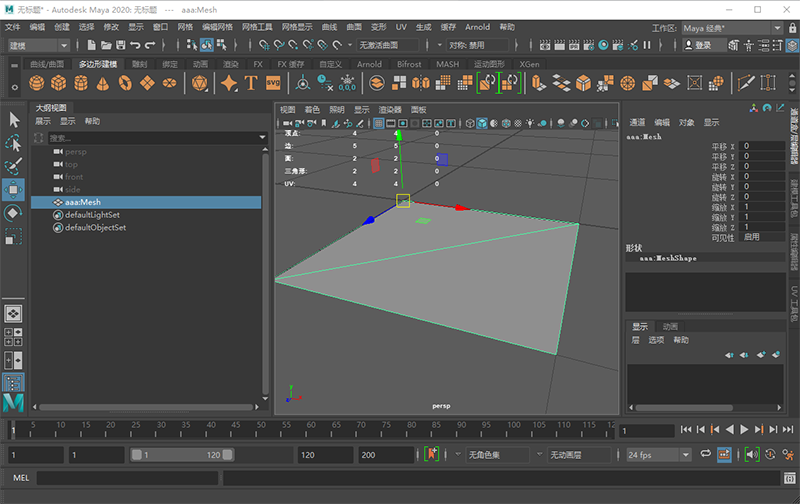
Task: Create a polygon sphere from the shelf
Action: coord(36,84)
